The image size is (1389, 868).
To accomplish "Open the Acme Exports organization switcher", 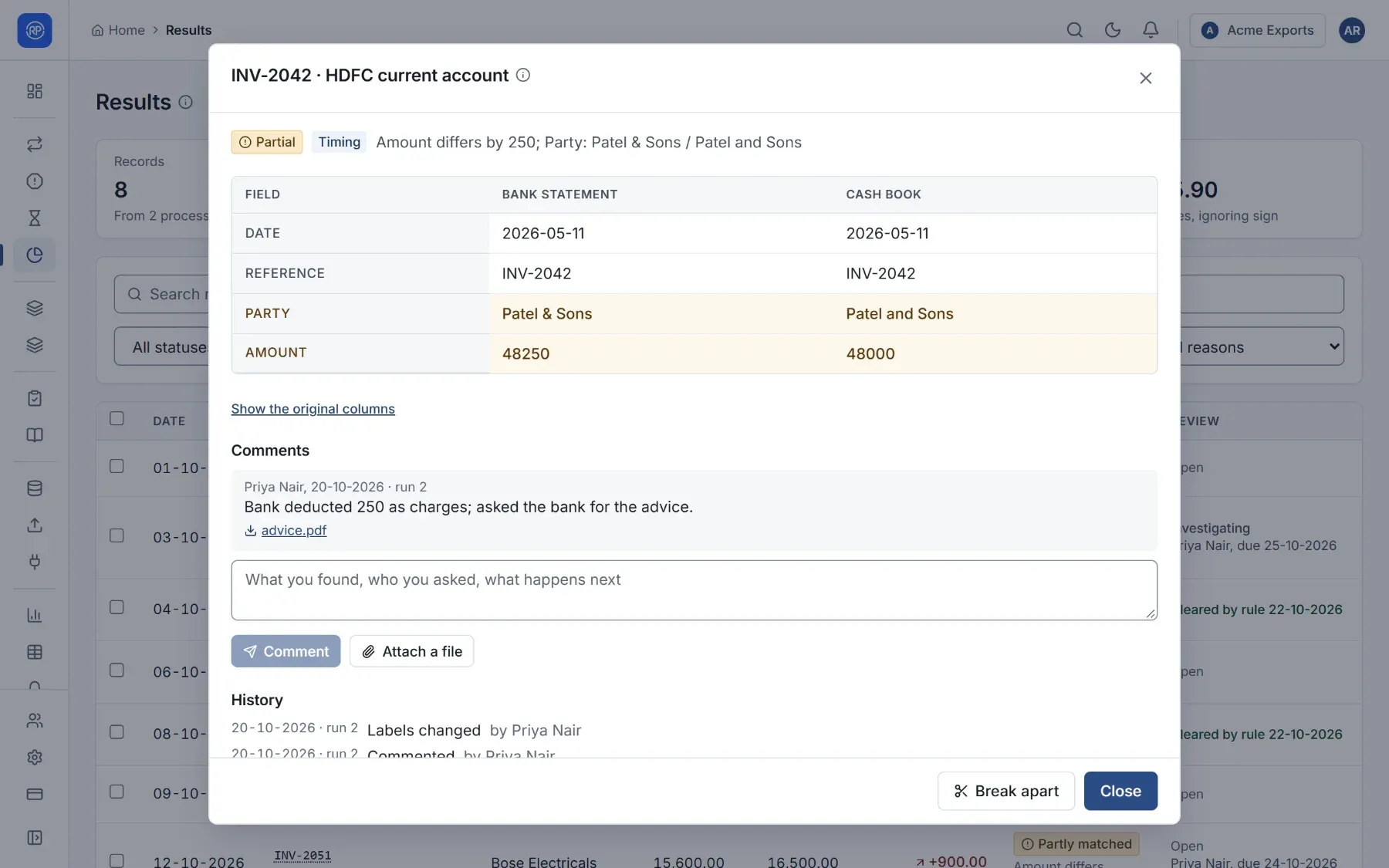I will tap(1257, 30).
